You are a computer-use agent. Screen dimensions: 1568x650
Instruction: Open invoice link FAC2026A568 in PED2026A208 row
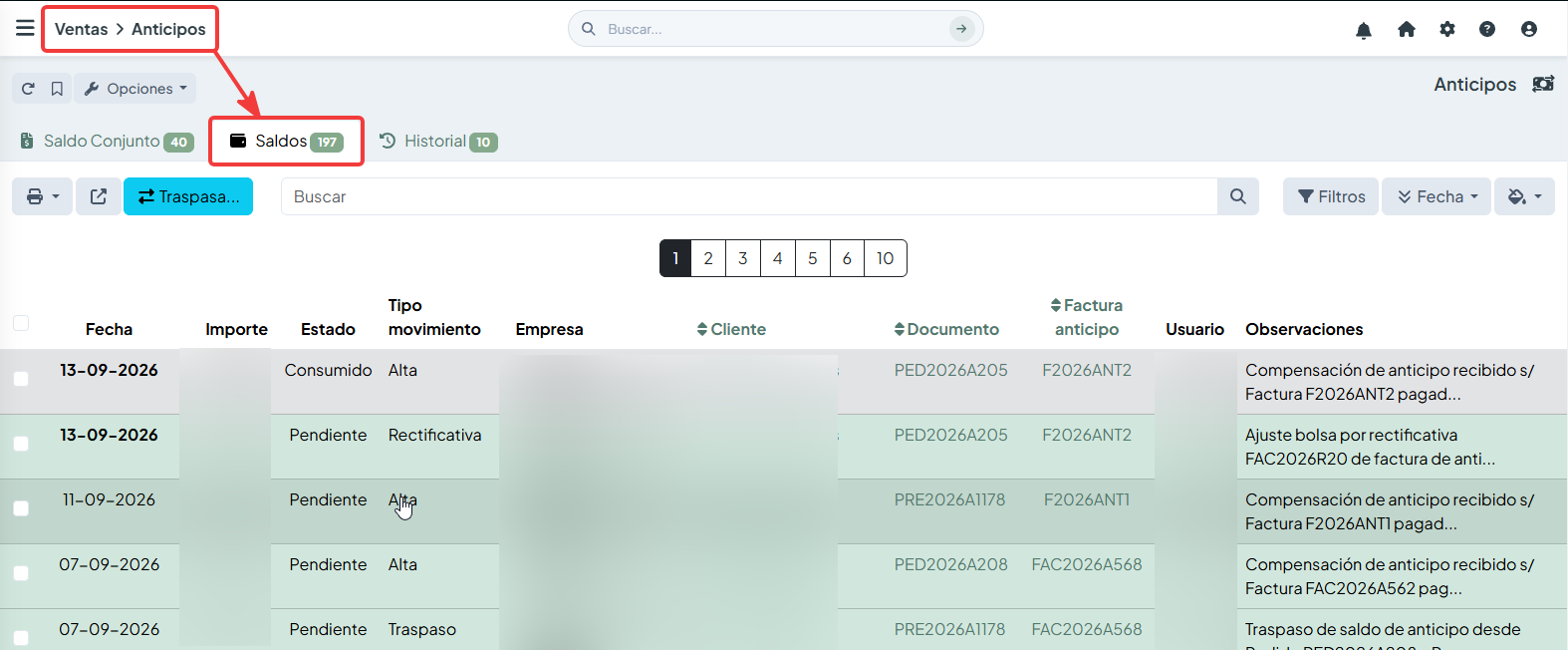click(x=1087, y=564)
